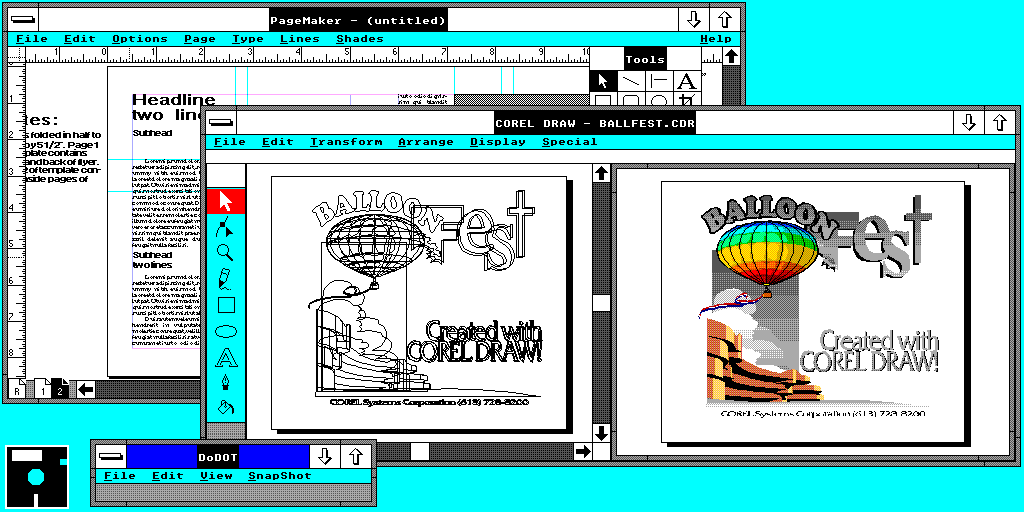Open the DoDOT window control menu box
This screenshot has width=1024, height=512.
pyautogui.click(x=110, y=456)
